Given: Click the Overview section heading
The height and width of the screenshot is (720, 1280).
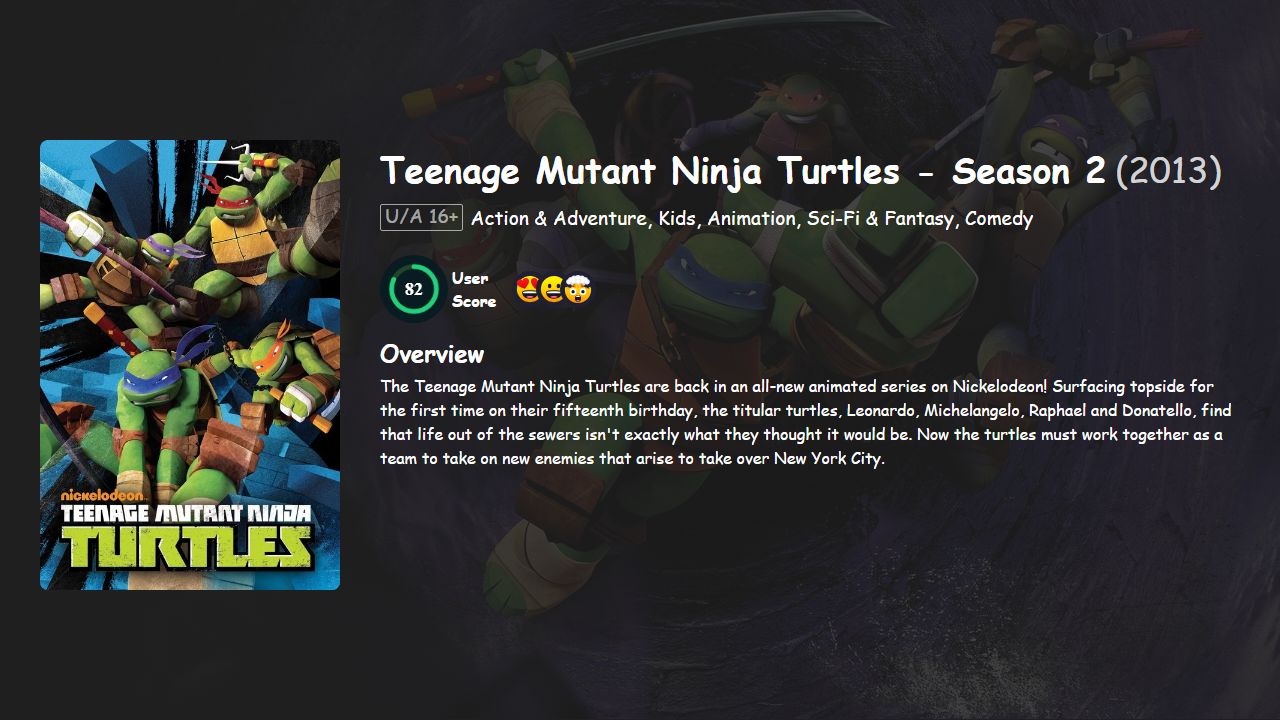Looking at the screenshot, I should click(x=430, y=354).
